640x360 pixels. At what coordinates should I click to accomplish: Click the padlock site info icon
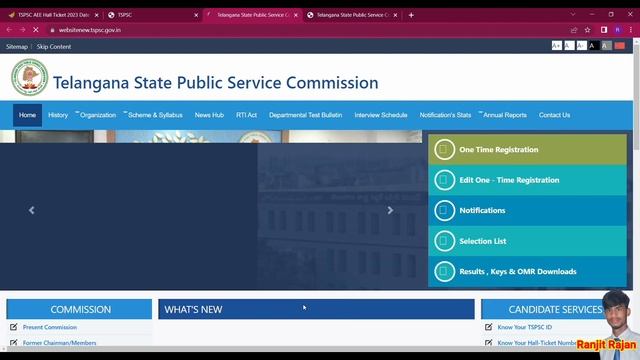[52, 30]
